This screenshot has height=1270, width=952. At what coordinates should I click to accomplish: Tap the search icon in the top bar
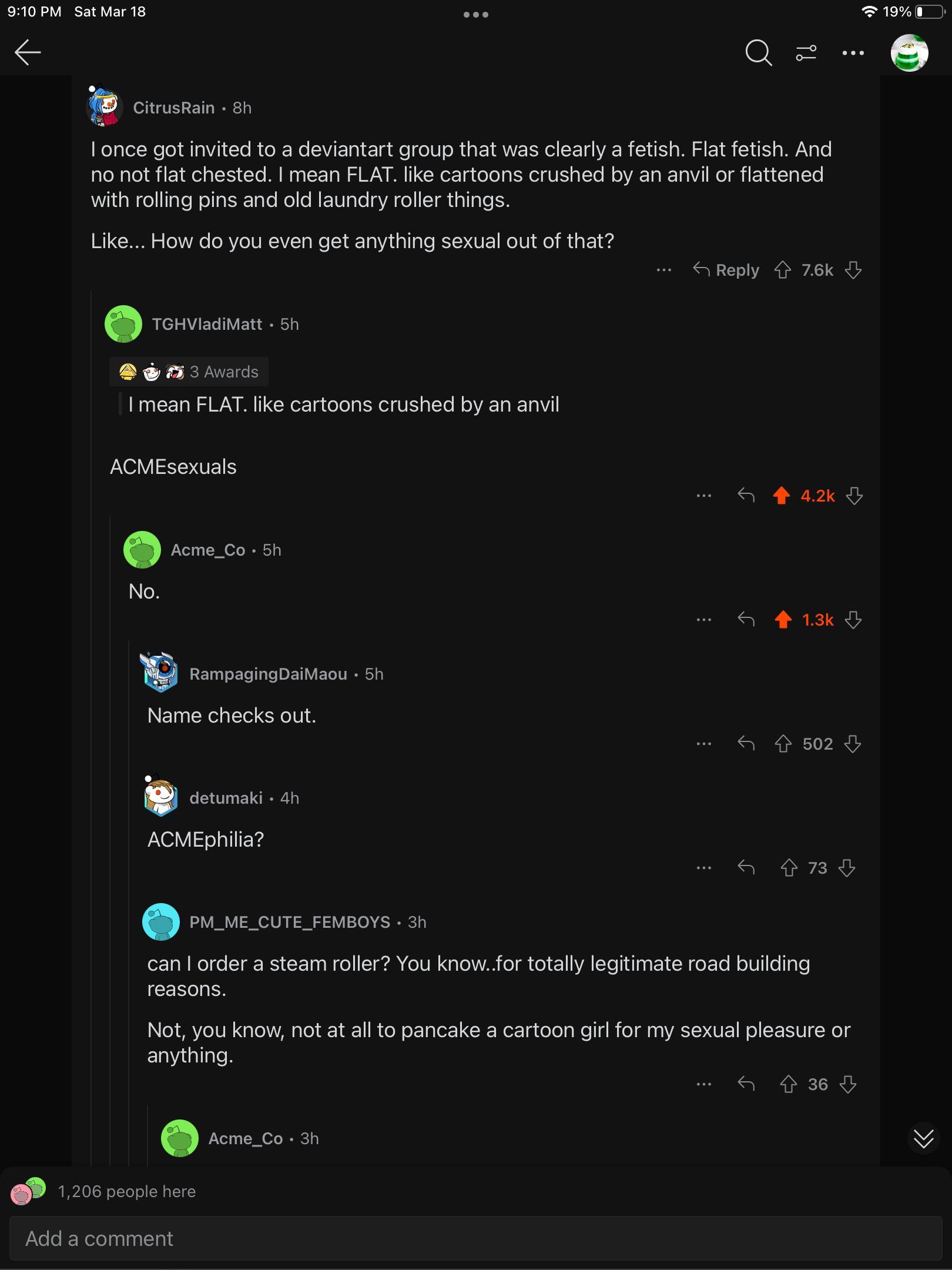click(758, 53)
